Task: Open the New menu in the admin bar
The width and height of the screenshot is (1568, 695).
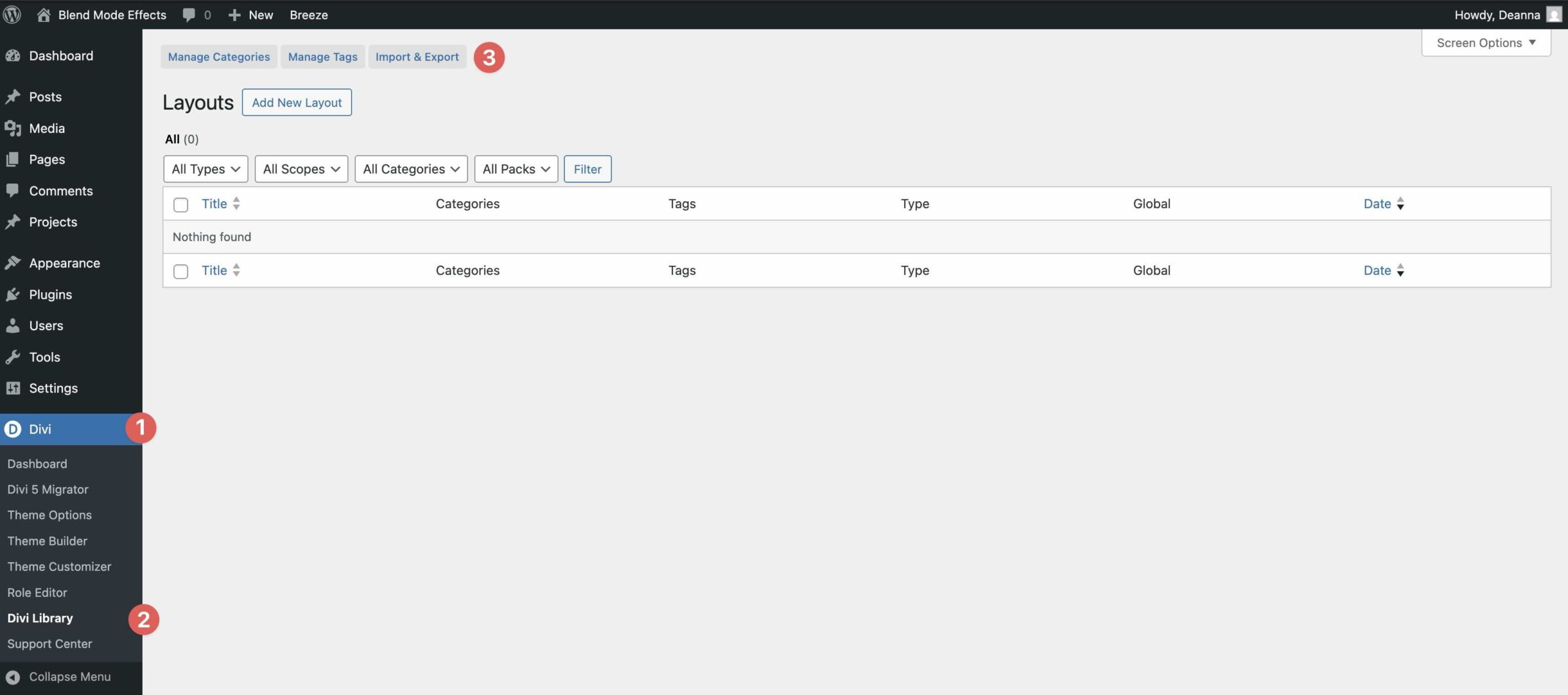Action: tap(250, 14)
